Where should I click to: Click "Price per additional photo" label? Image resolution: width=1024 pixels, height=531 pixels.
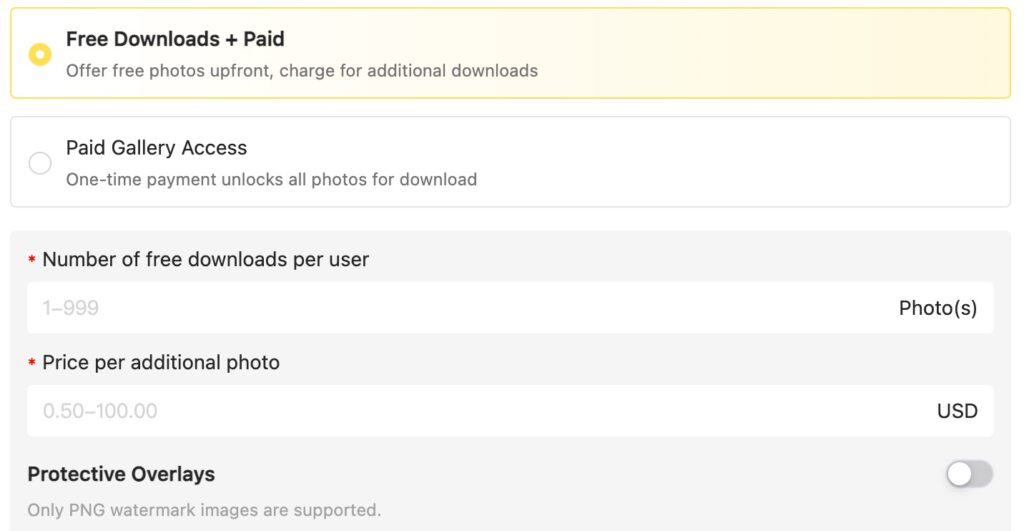coord(161,363)
